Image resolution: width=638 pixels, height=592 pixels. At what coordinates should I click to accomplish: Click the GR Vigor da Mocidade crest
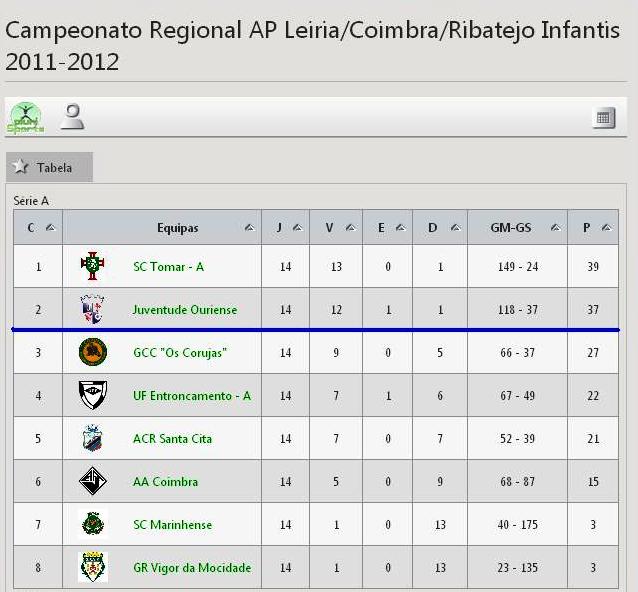(x=93, y=567)
